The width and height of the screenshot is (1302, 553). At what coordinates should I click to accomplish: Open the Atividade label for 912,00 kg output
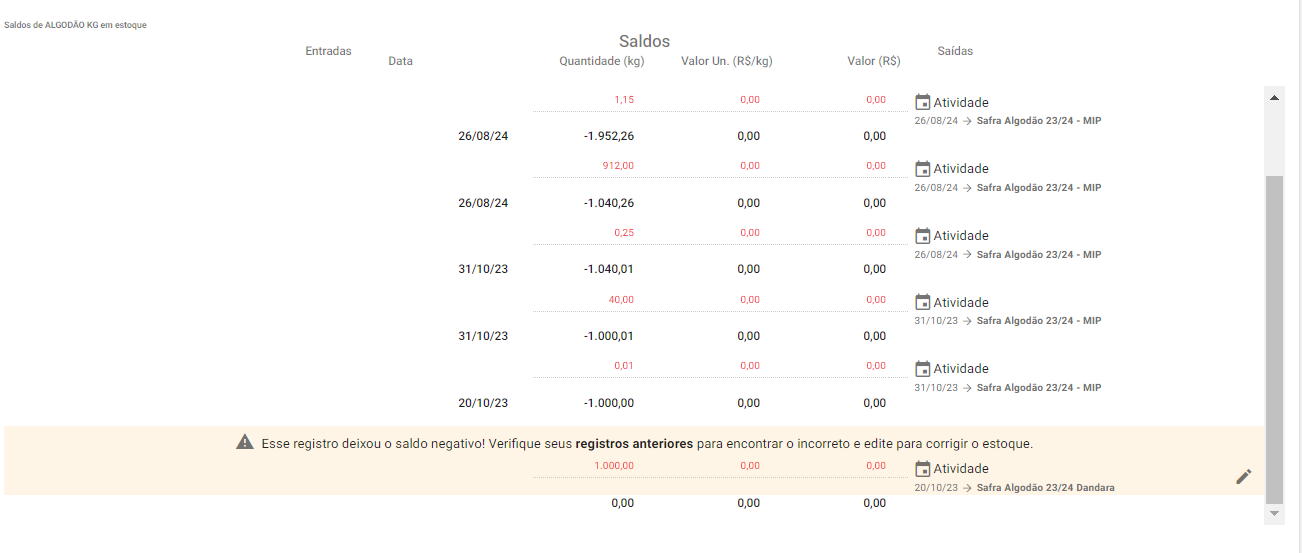click(x=960, y=169)
